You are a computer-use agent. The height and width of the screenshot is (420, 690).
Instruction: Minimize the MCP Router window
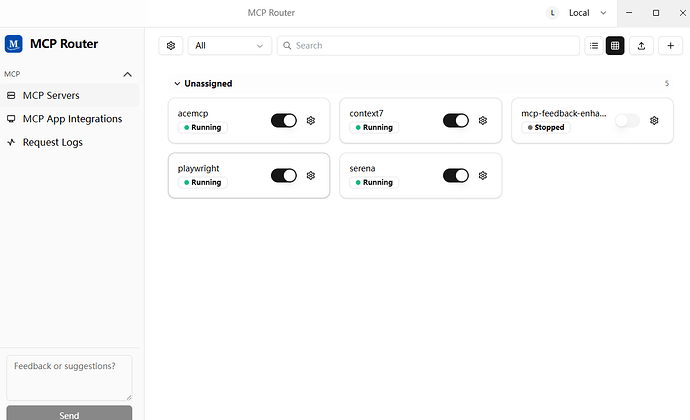629,13
